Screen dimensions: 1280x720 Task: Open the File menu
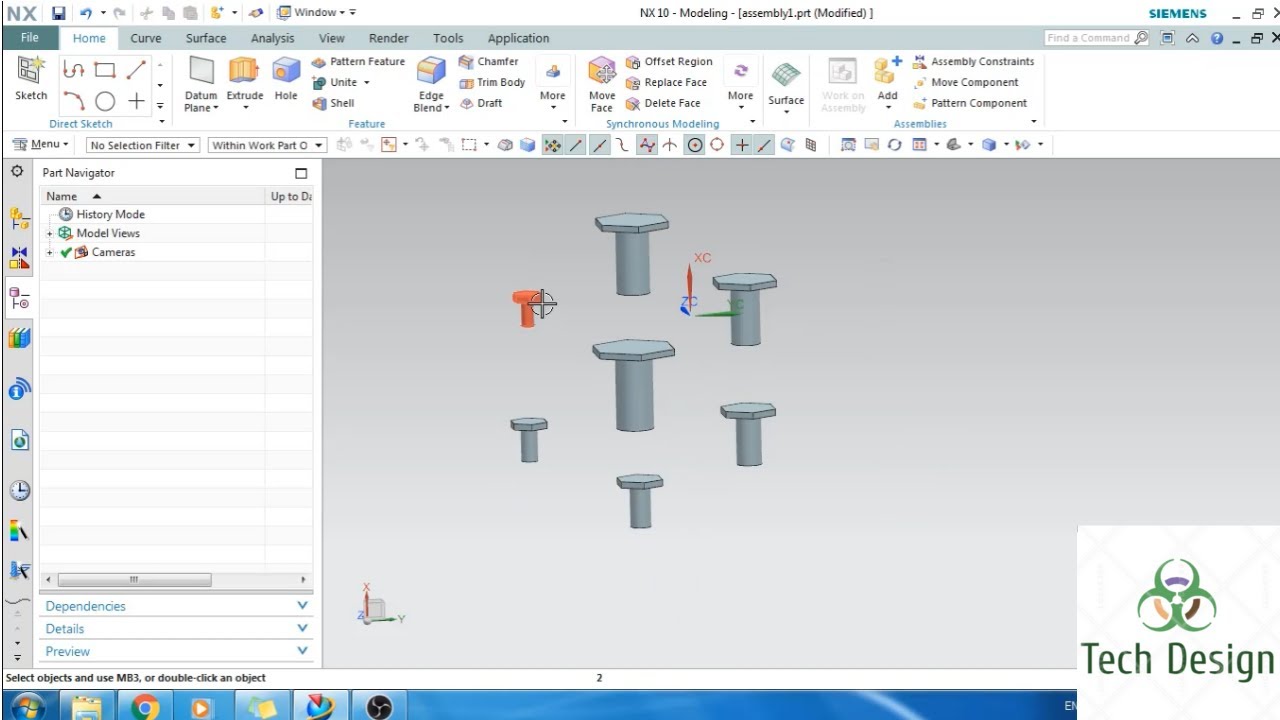click(x=30, y=38)
